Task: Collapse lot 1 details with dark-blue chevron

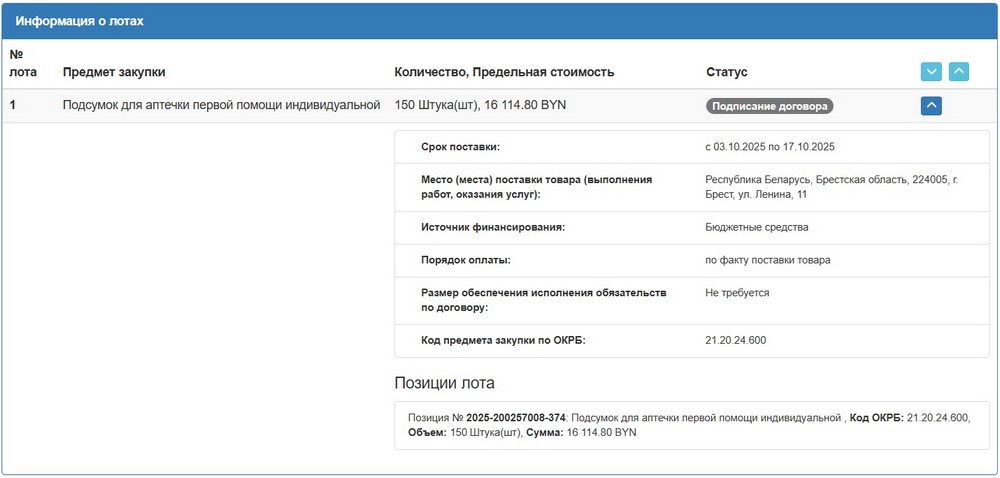Action: (x=931, y=105)
